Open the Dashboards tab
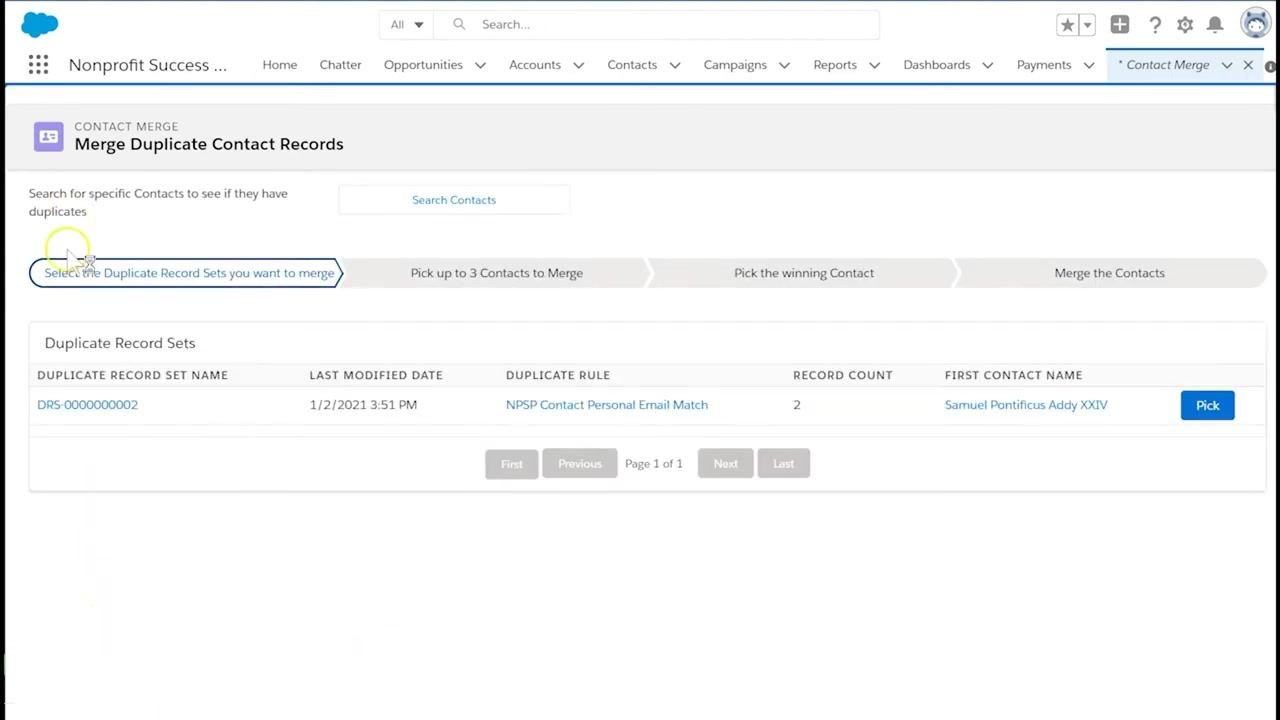Viewport: 1280px width, 720px height. coord(937,65)
